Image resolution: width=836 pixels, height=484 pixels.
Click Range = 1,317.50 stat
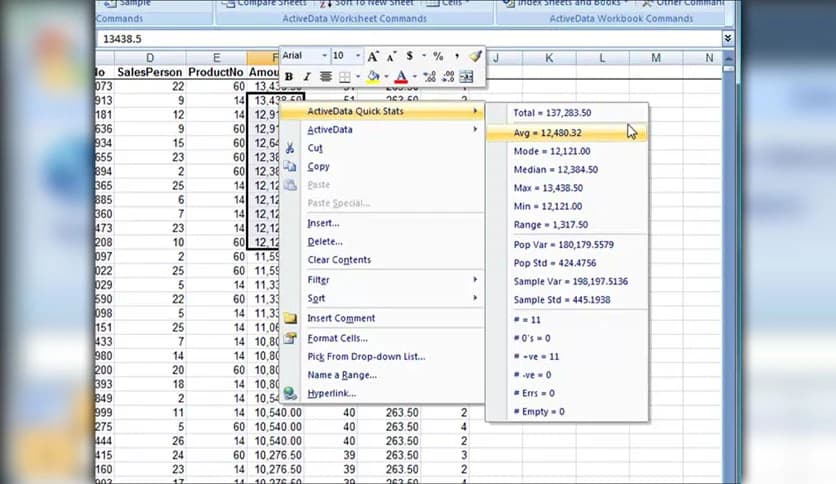[x=567, y=225]
